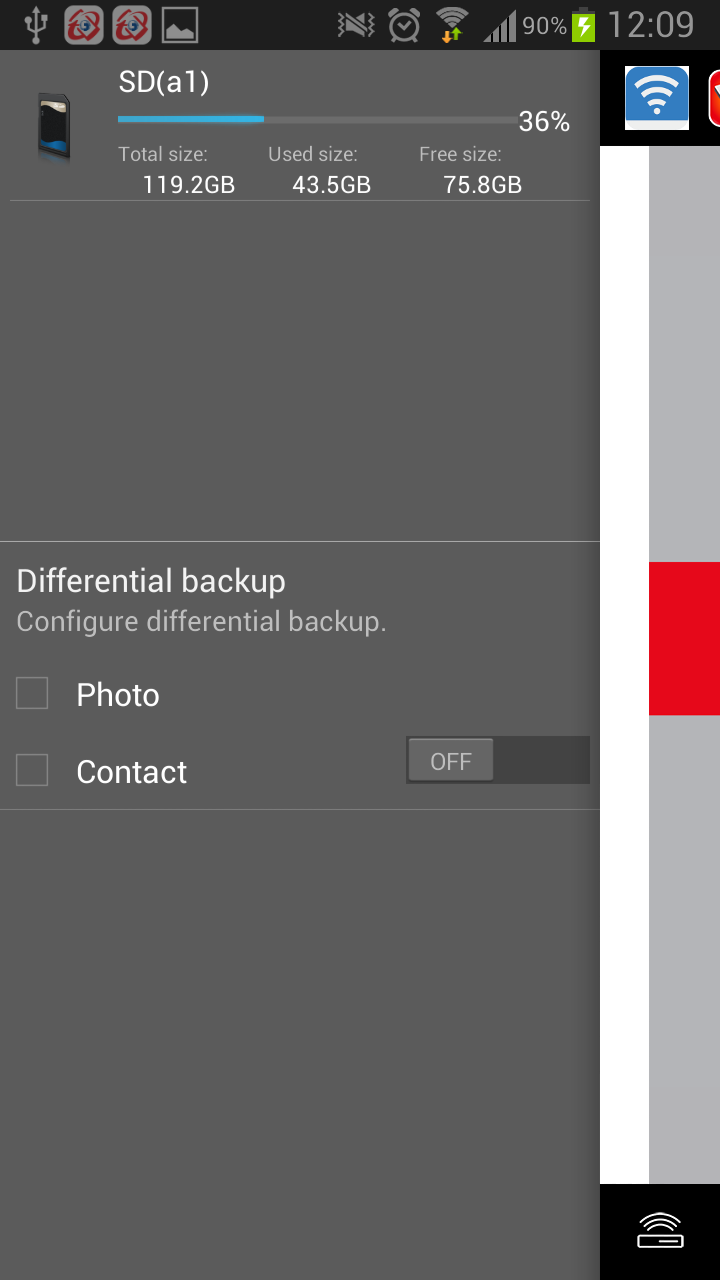The image size is (720, 1280).
Task: Tap the USB icon in status bar
Action: point(35,25)
